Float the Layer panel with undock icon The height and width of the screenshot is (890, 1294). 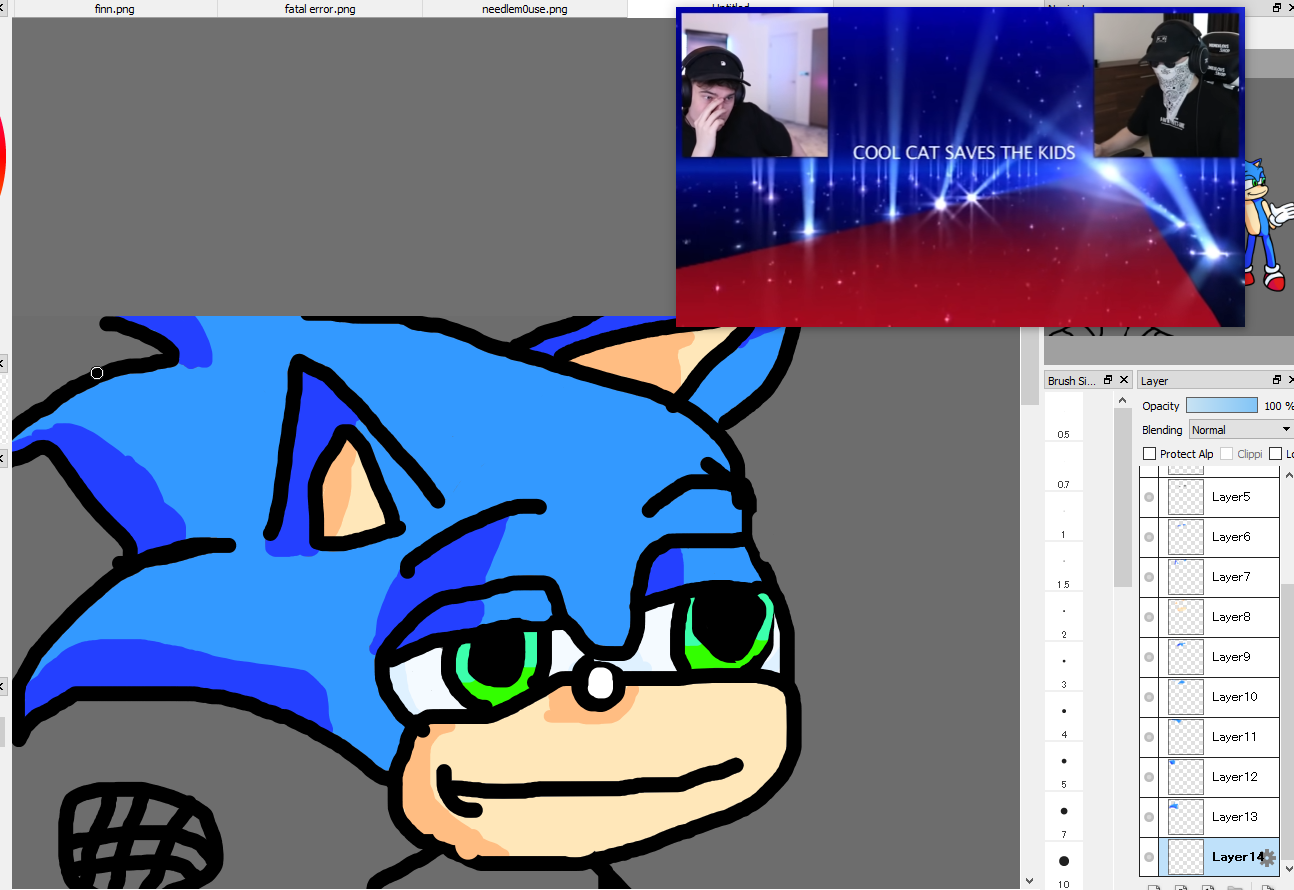(x=1276, y=380)
